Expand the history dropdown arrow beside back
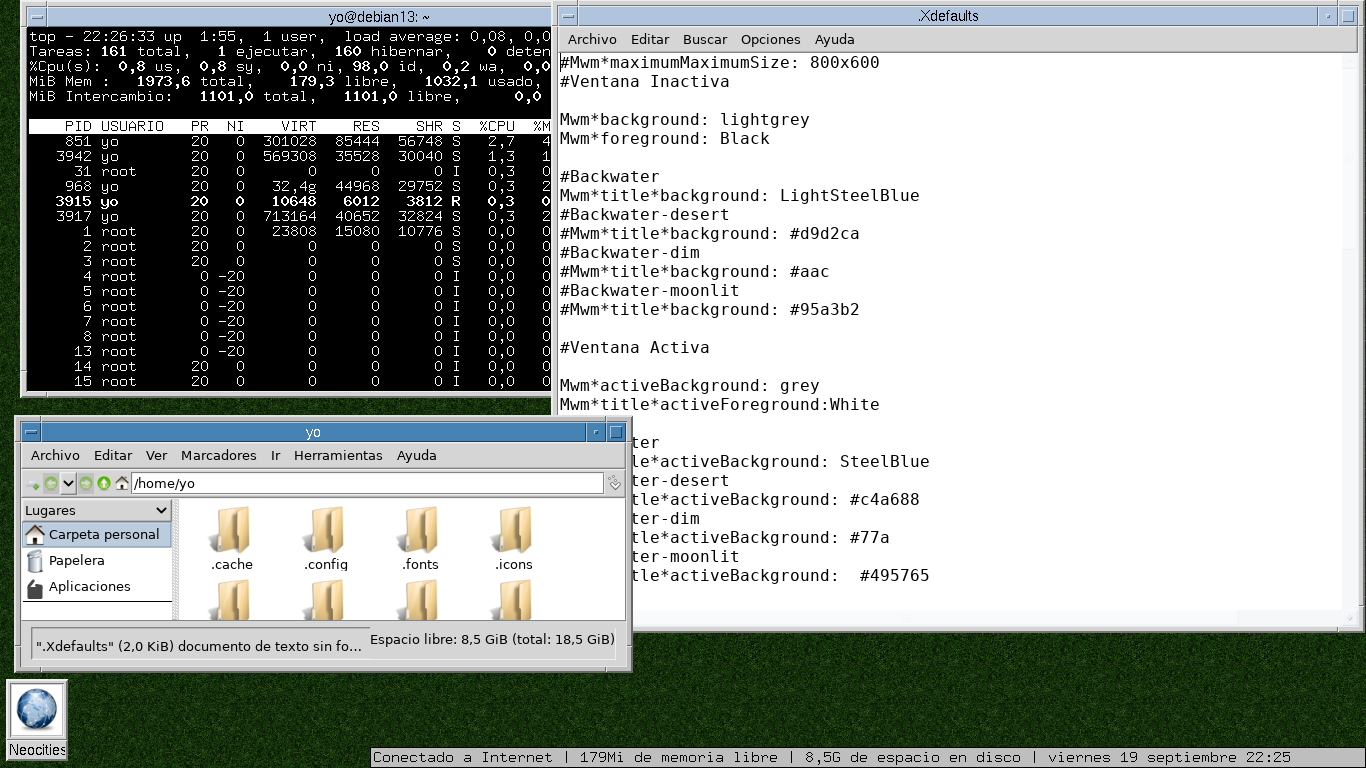 (68, 484)
